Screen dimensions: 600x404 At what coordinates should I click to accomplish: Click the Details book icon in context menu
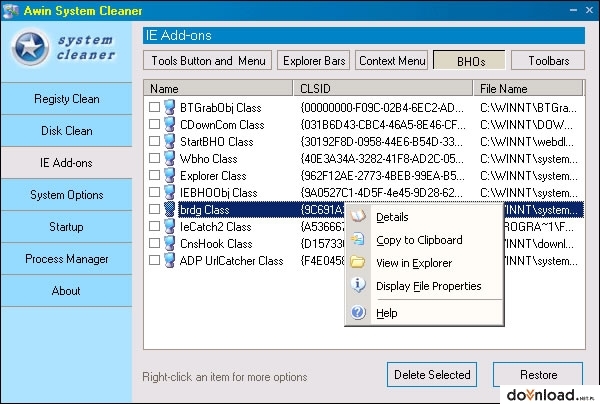point(358,217)
